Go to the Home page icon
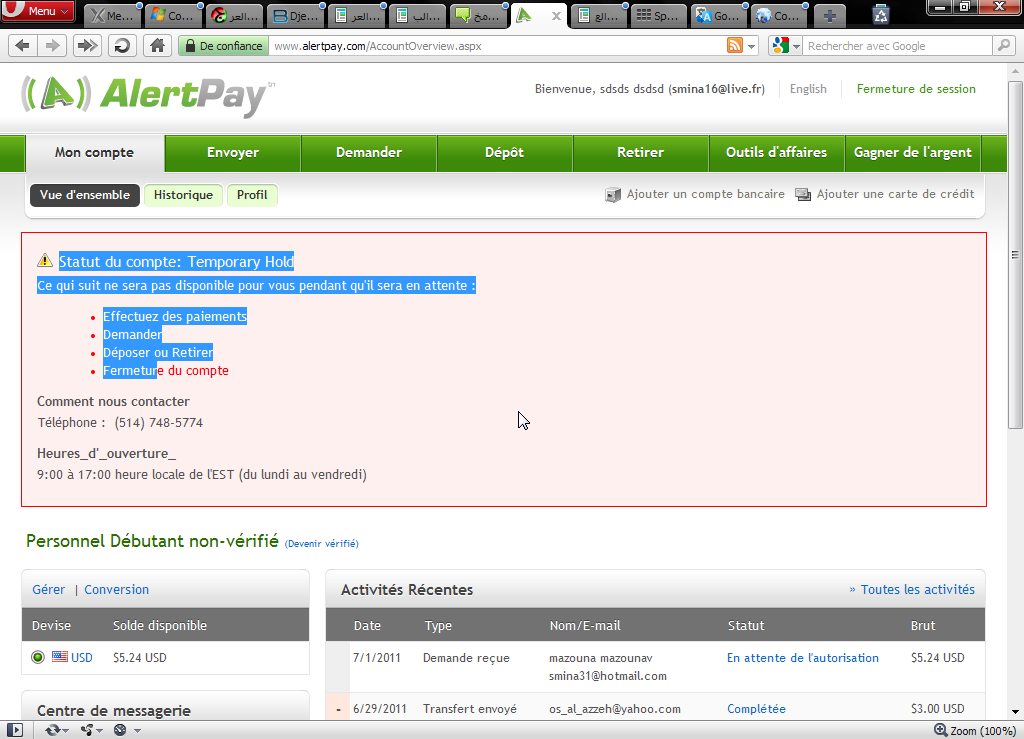The height and width of the screenshot is (739, 1024). [157, 46]
